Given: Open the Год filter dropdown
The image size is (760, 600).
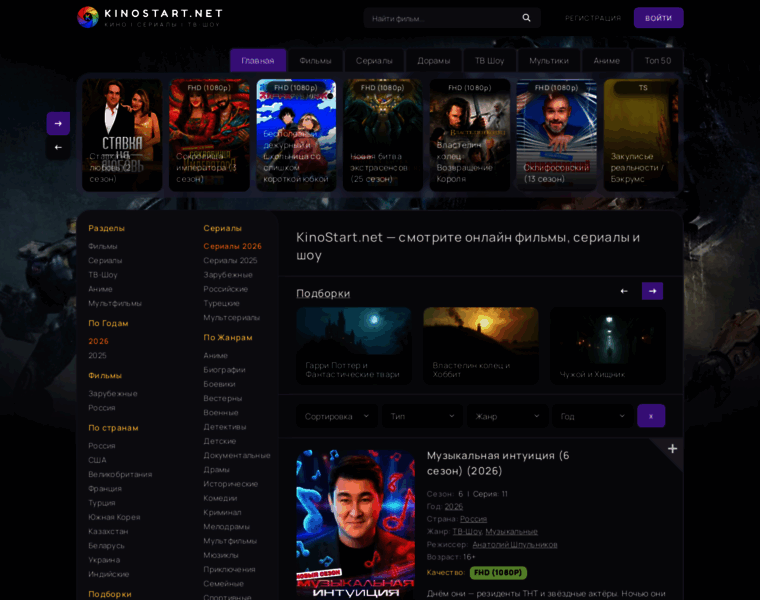Looking at the screenshot, I should 593,416.
